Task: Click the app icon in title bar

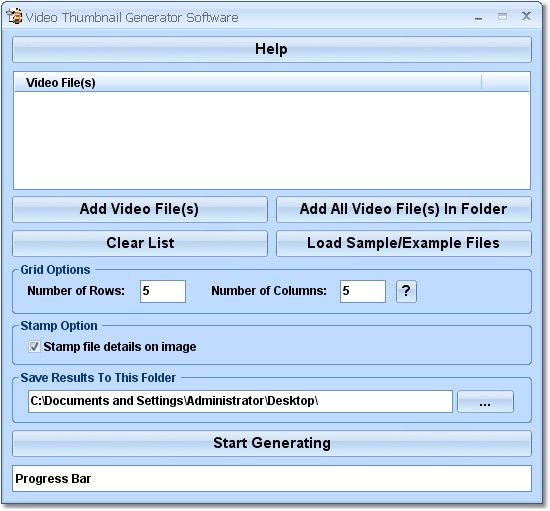Action: (x=14, y=17)
